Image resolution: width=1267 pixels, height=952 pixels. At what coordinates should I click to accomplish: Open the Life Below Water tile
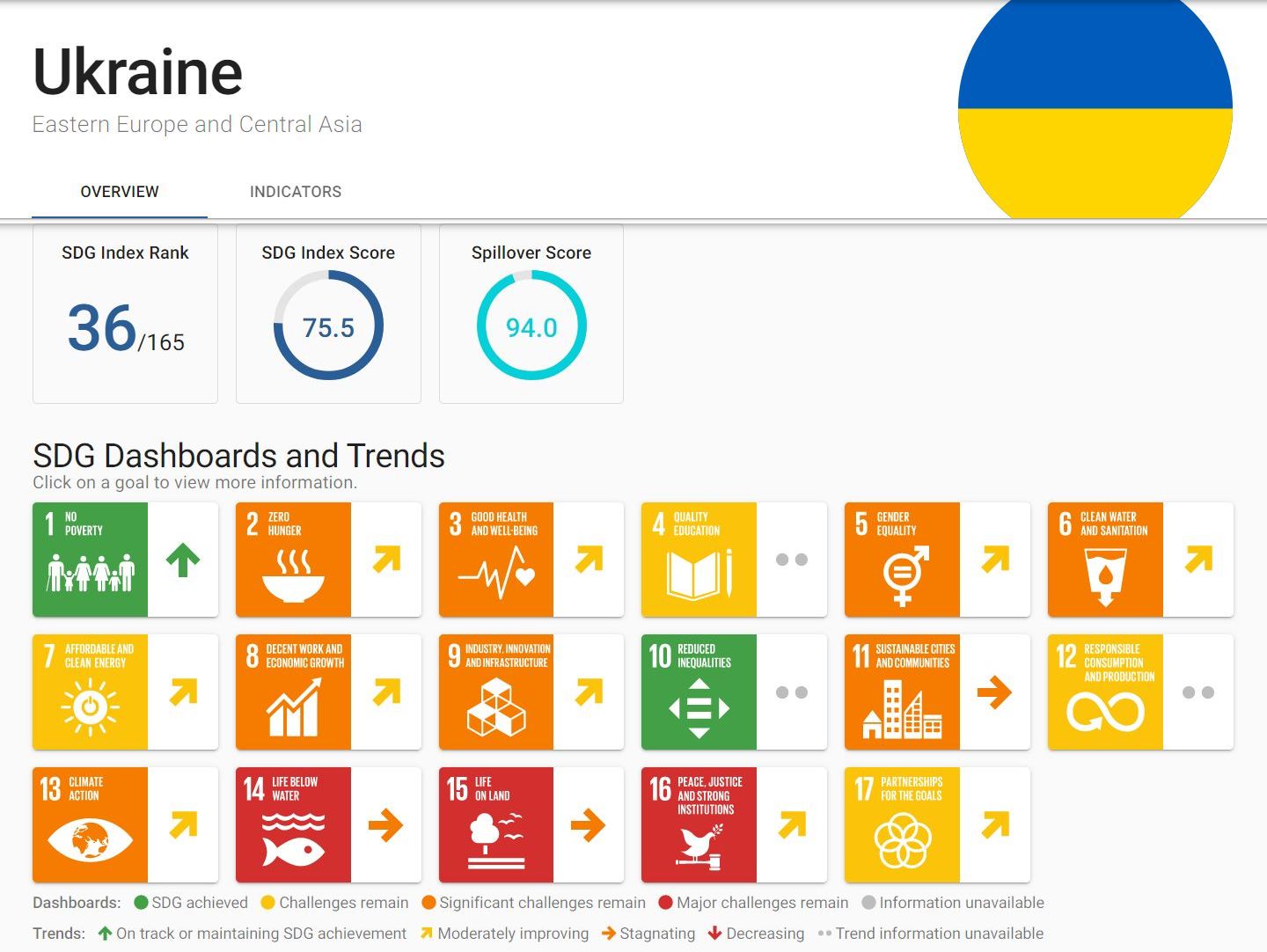pos(293,825)
